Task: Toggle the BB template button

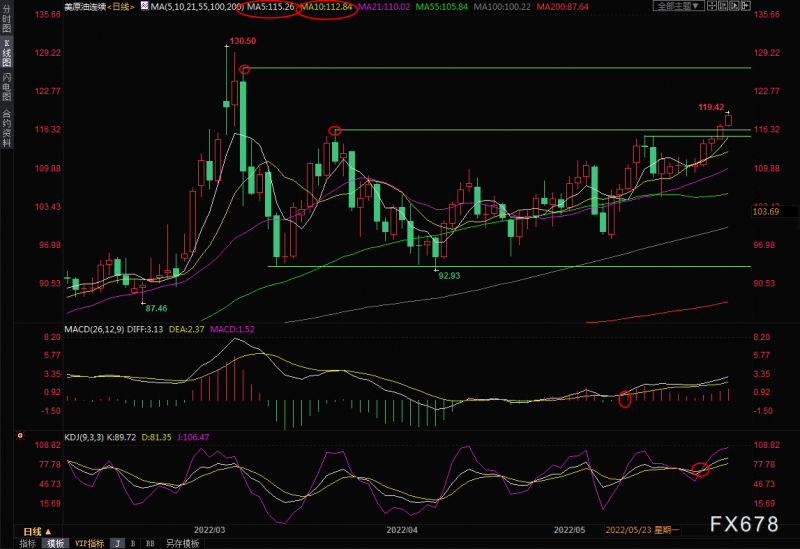Action: 150,543
